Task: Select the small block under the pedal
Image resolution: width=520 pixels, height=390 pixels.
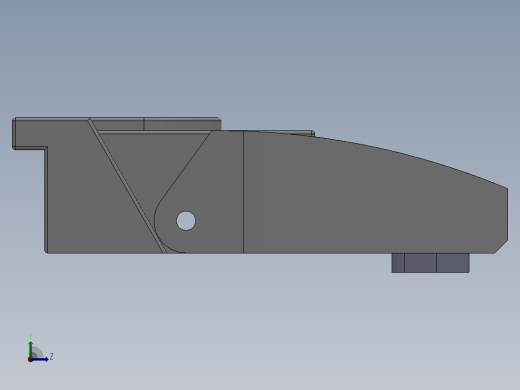Action: pos(430,263)
